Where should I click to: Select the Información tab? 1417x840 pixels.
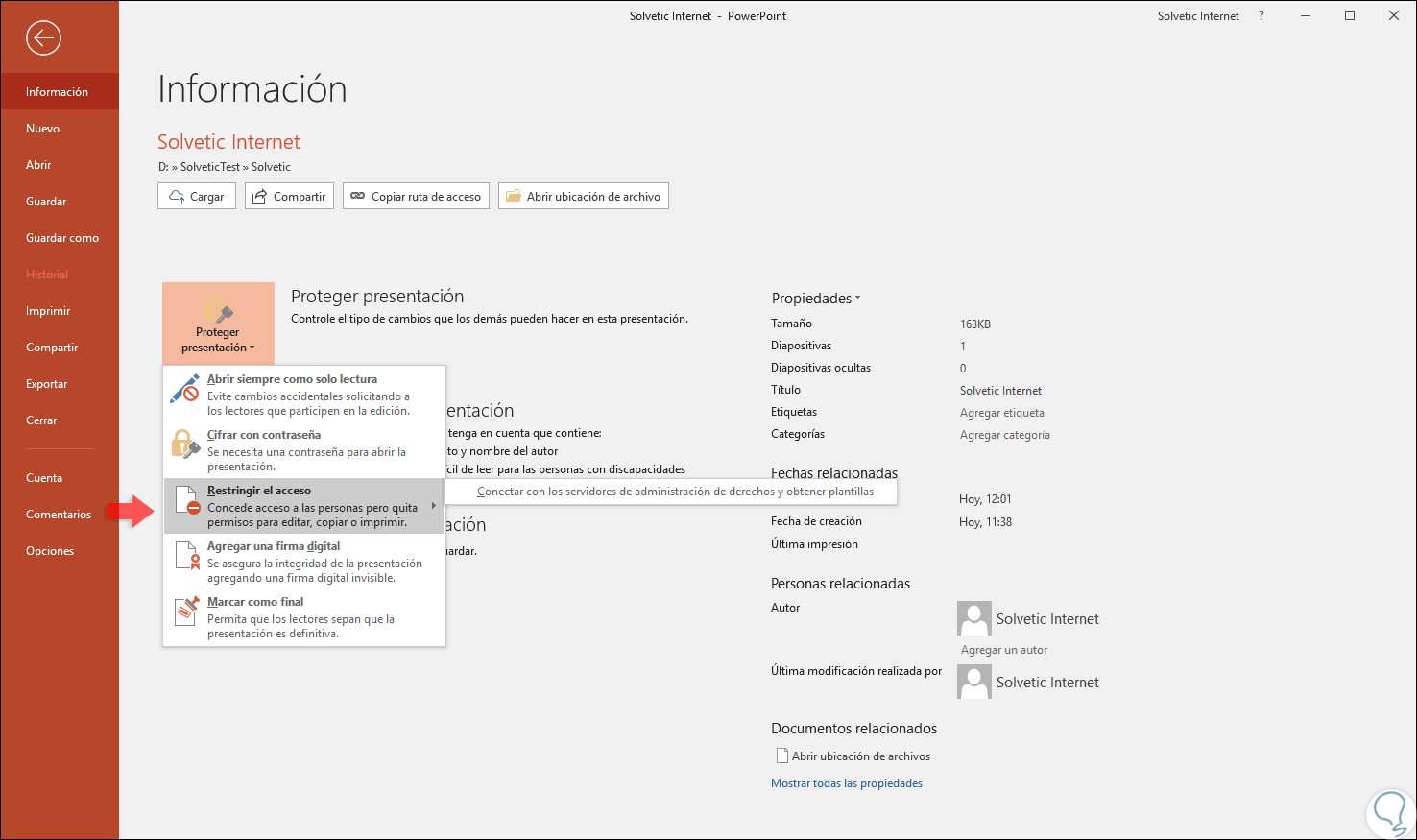tap(60, 92)
